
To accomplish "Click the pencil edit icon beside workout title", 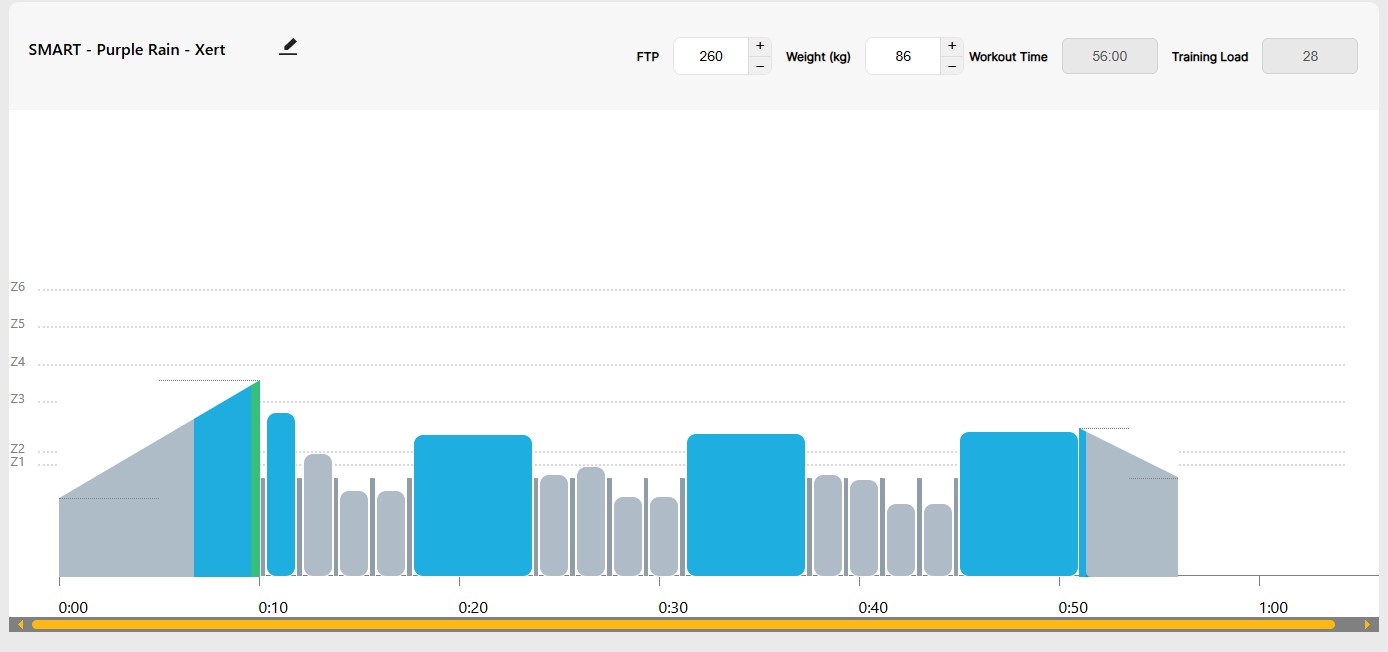I will point(288,47).
